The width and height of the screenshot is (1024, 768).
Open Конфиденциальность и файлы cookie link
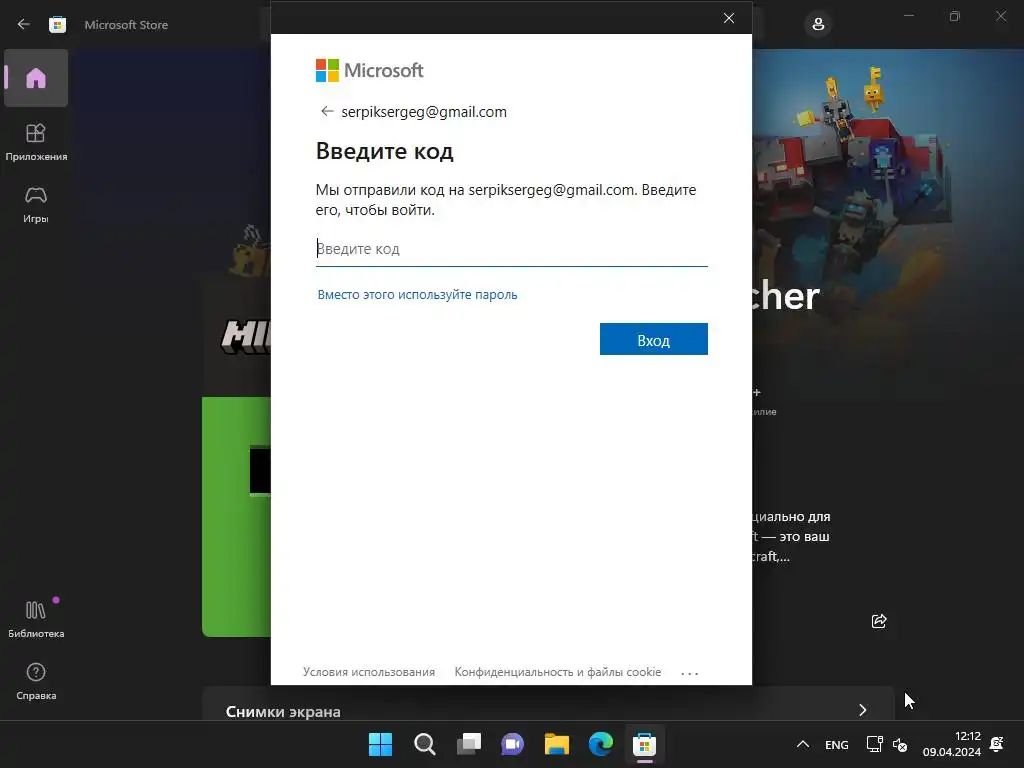point(558,672)
